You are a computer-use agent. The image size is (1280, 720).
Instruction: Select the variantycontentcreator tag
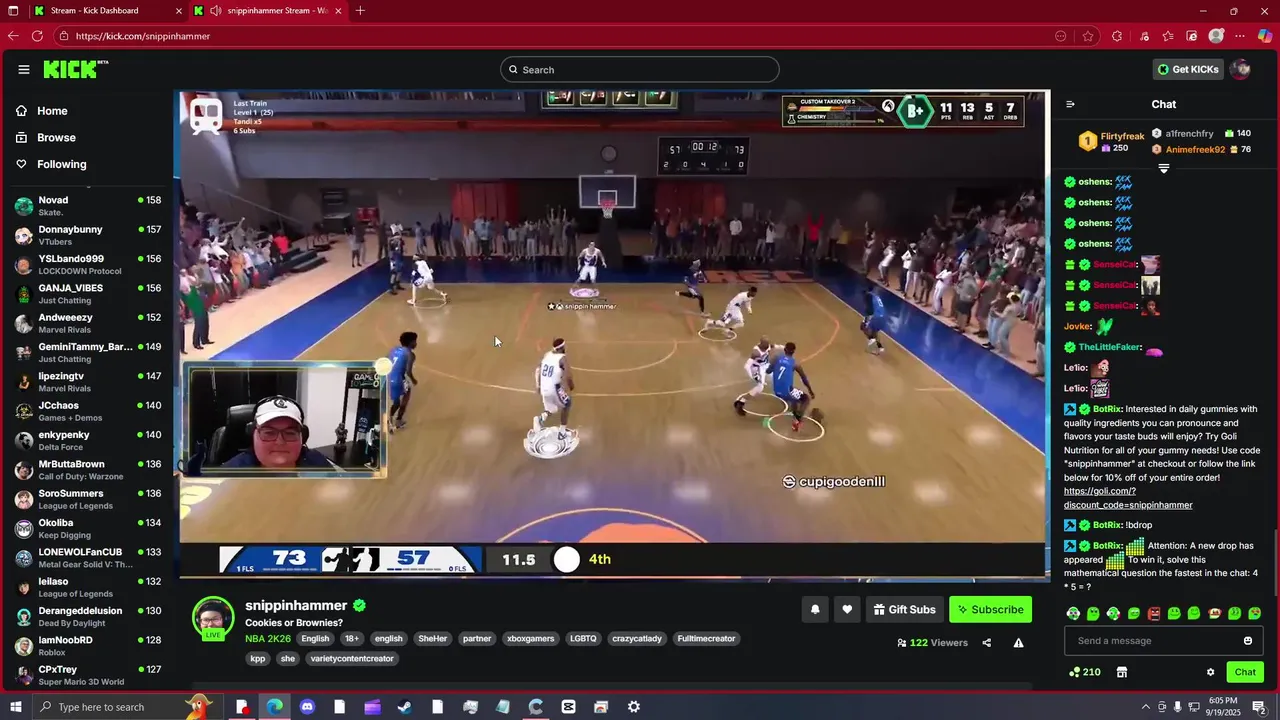click(x=352, y=658)
